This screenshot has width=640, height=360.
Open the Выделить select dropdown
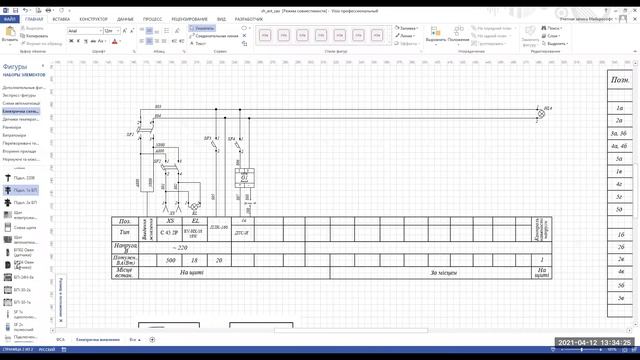[x=555, y=43]
